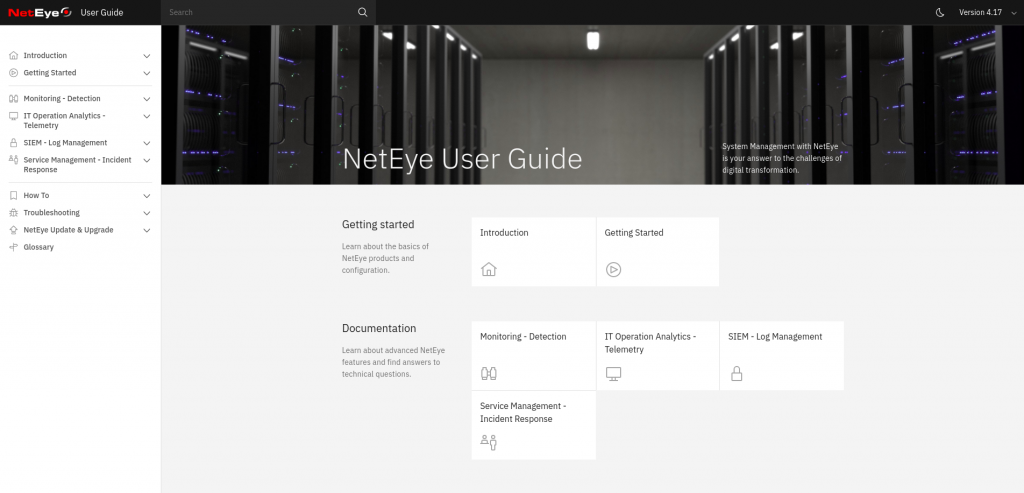Expand the IT Operation Analytics sidebar chevron
The width and height of the screenshot is (1024, 493).
(147, 116)
